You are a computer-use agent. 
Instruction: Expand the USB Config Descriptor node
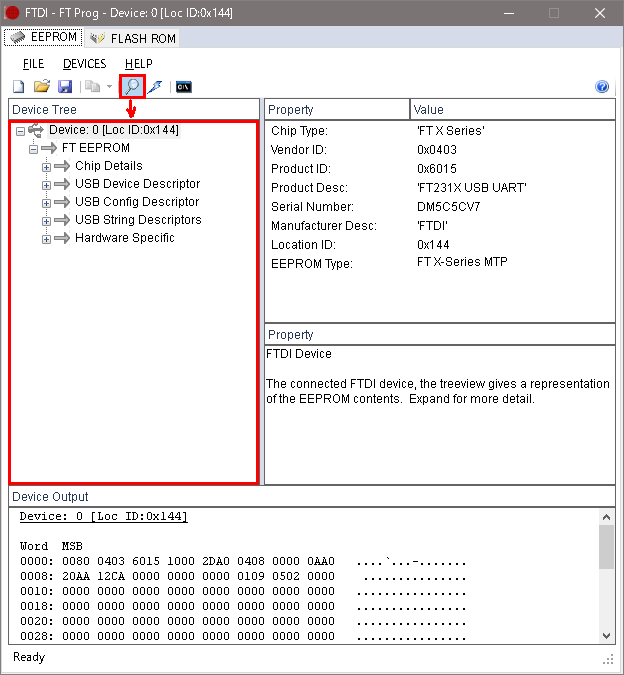46,203
